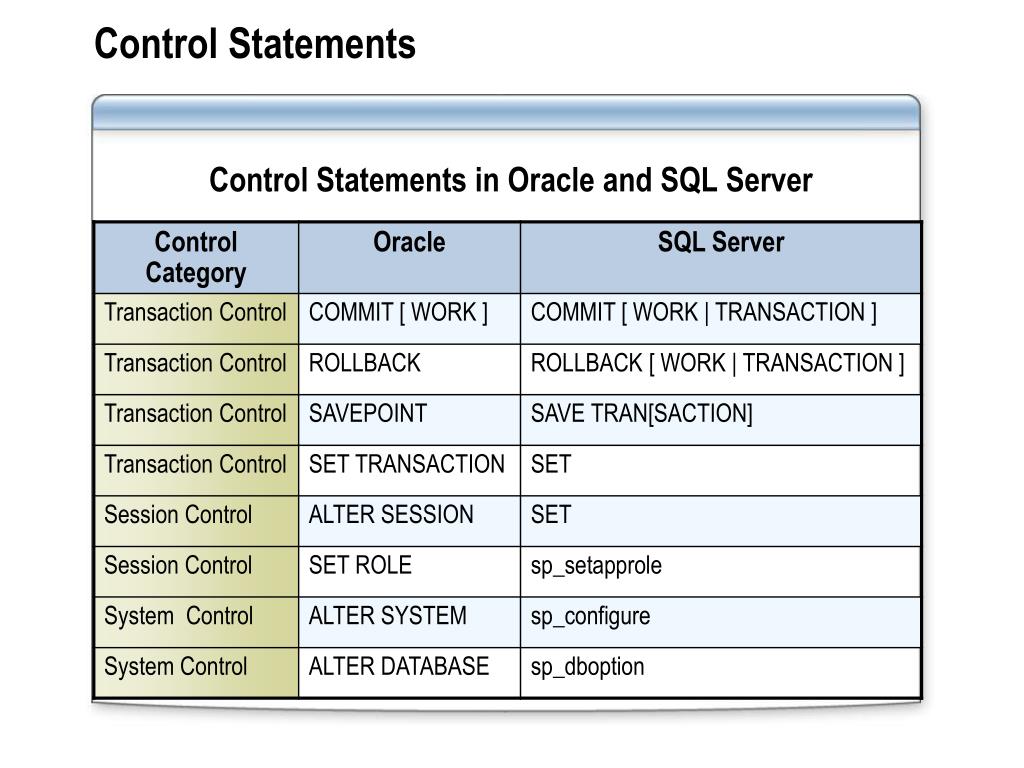Select the SET ROLE cell
The image size is (1024, 768).
(409, 571)
